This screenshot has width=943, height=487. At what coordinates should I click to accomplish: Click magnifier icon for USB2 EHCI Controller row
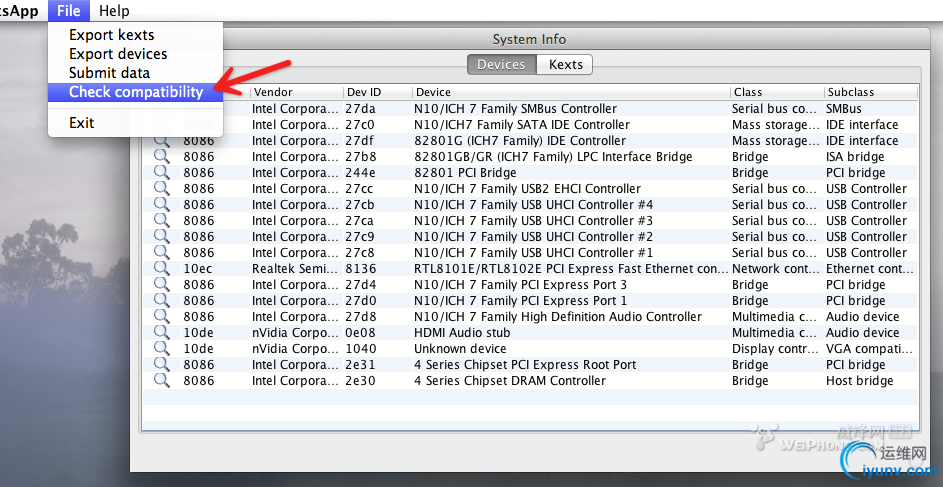tap(161, 188)
